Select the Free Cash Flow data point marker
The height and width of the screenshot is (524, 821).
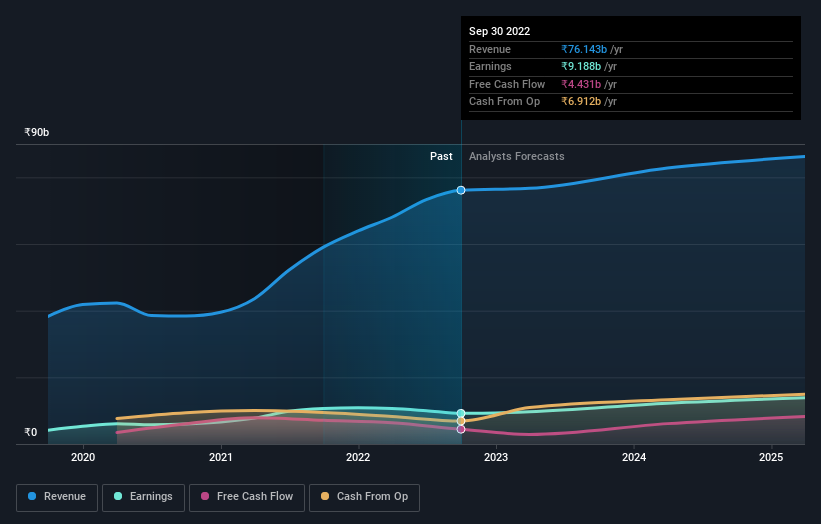coord(461,429)
